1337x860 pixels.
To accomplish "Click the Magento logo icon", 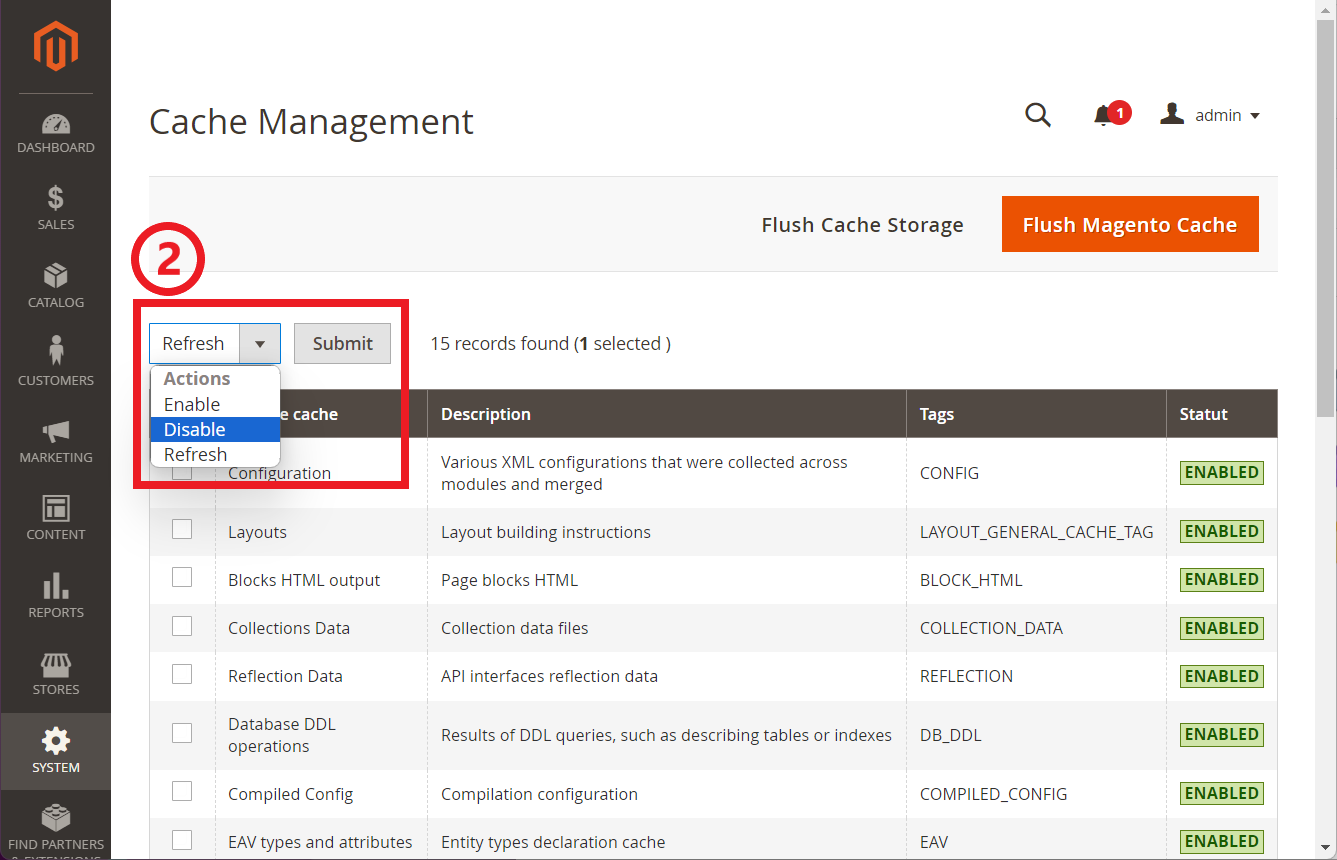I will pos(56,45).
